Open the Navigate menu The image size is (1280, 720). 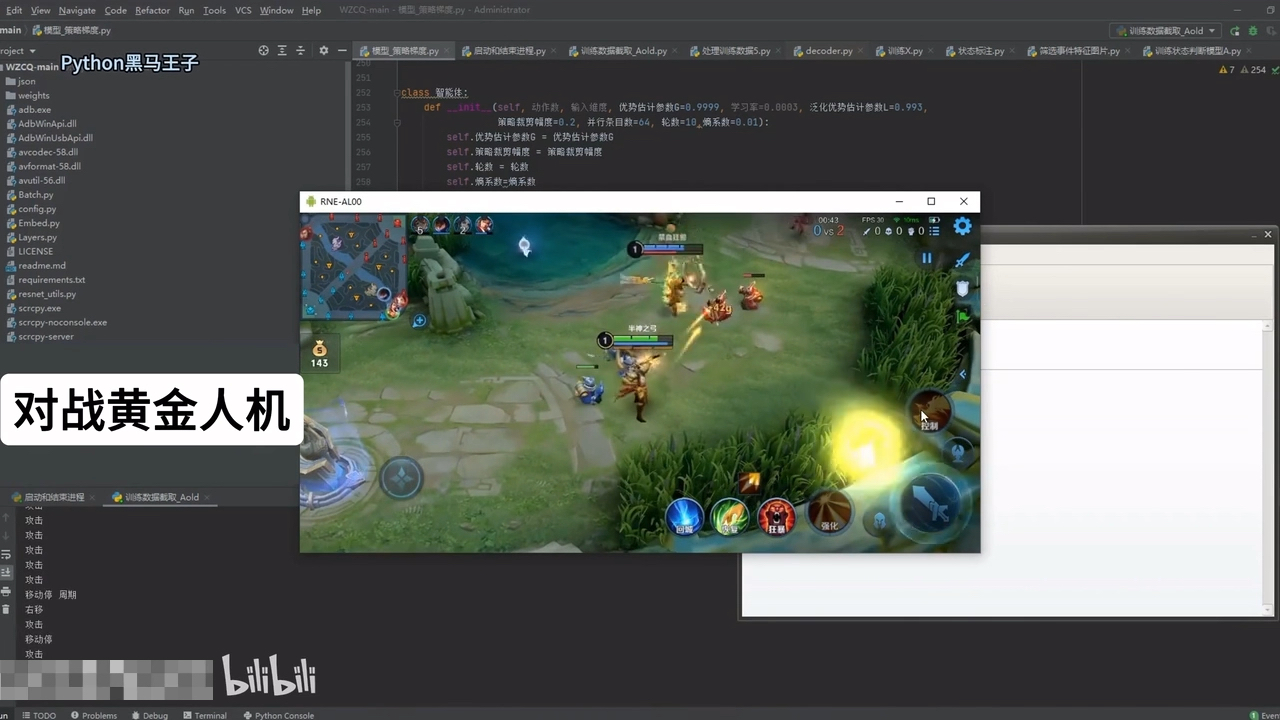pos(77,10)
